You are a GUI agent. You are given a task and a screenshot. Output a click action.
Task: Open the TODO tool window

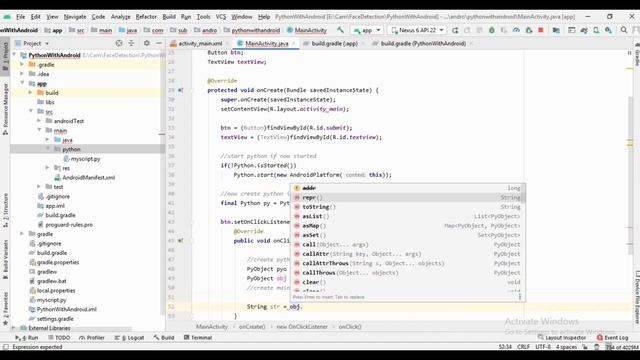(60, 338)
